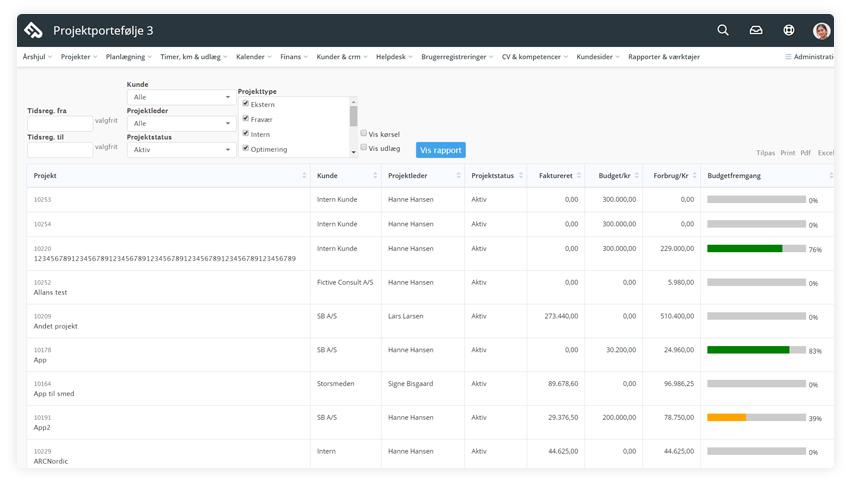Sort by Budget/kr column arrows
Viewport: 850px width, 482px height.
click(x=636, y=175)
